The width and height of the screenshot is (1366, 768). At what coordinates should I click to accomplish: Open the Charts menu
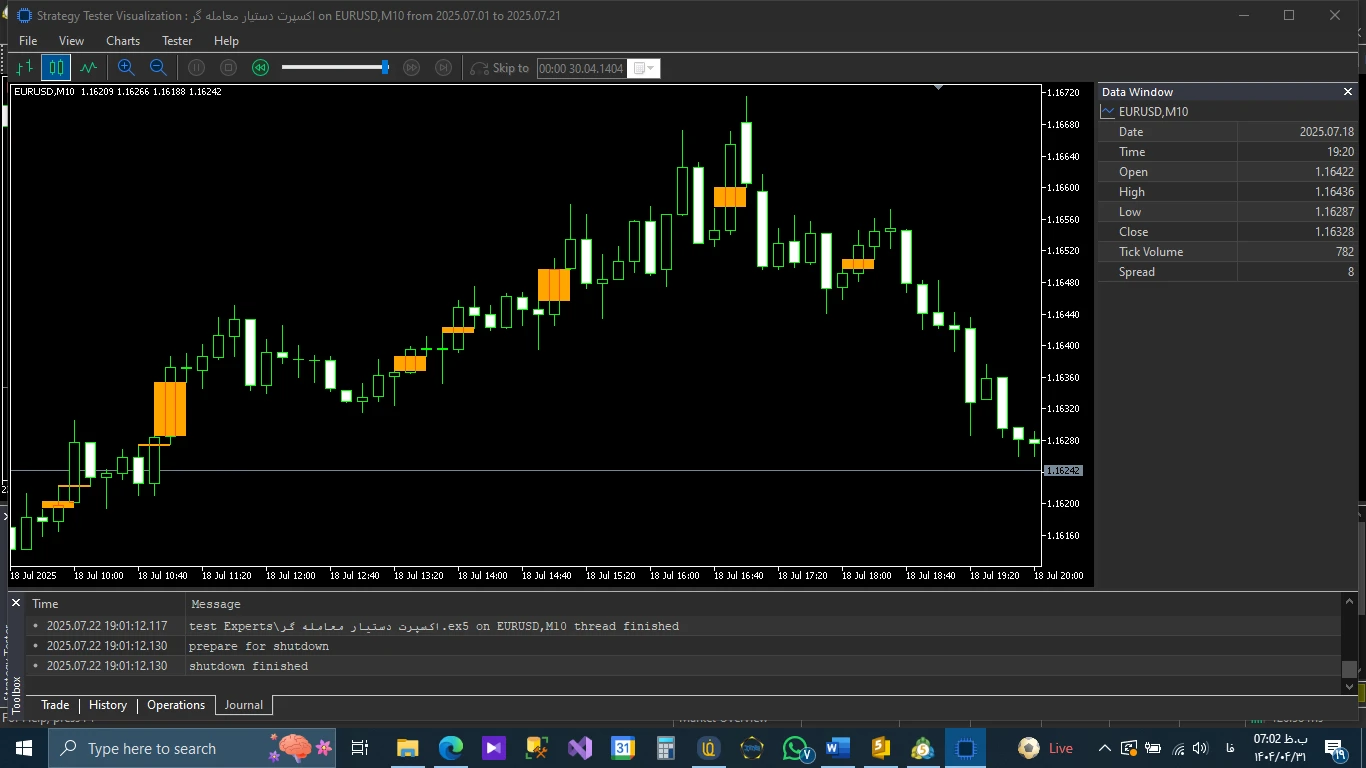[123, 41]
